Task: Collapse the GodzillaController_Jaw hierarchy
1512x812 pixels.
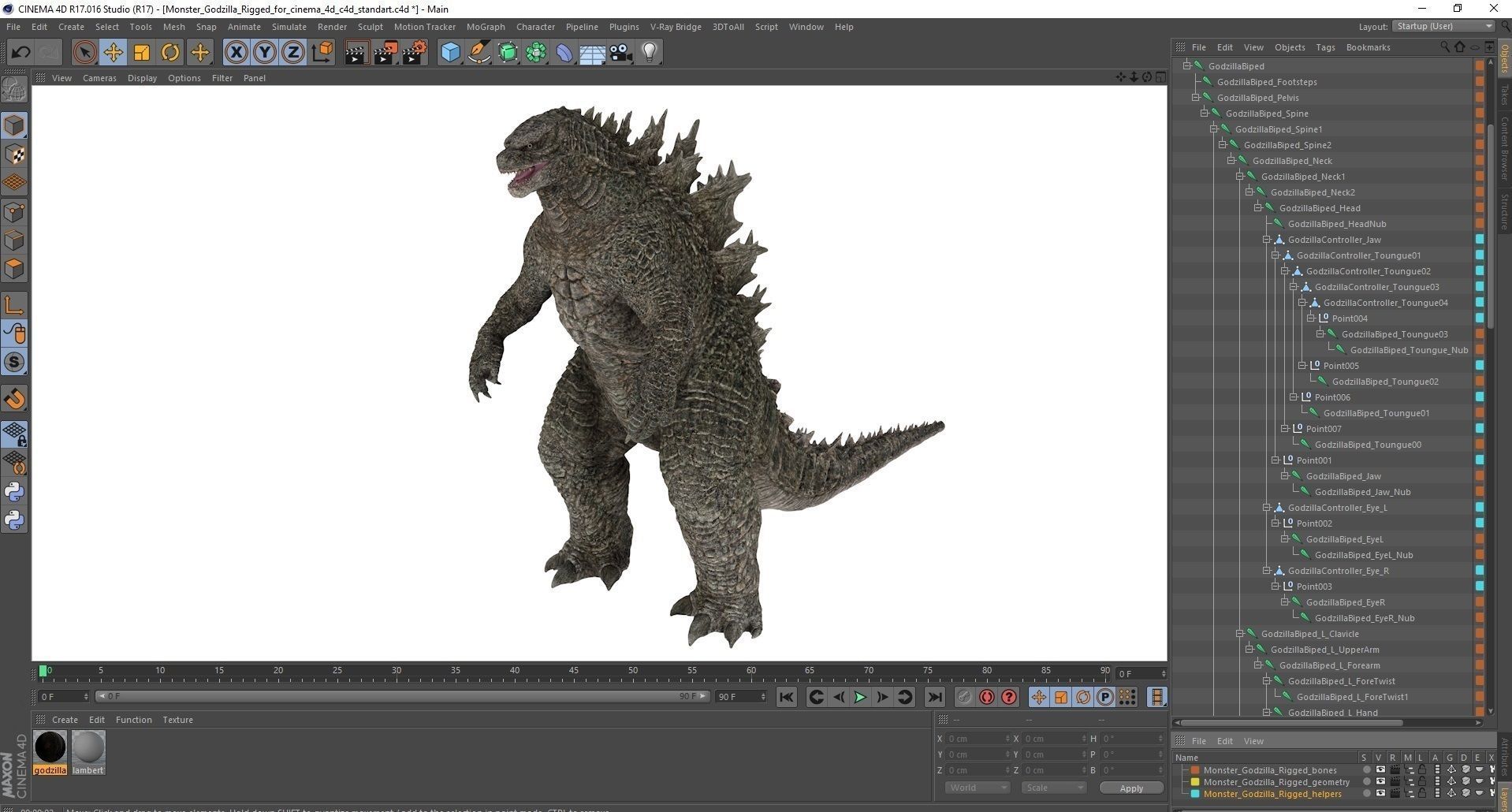Action: (x=1267, y=240)
